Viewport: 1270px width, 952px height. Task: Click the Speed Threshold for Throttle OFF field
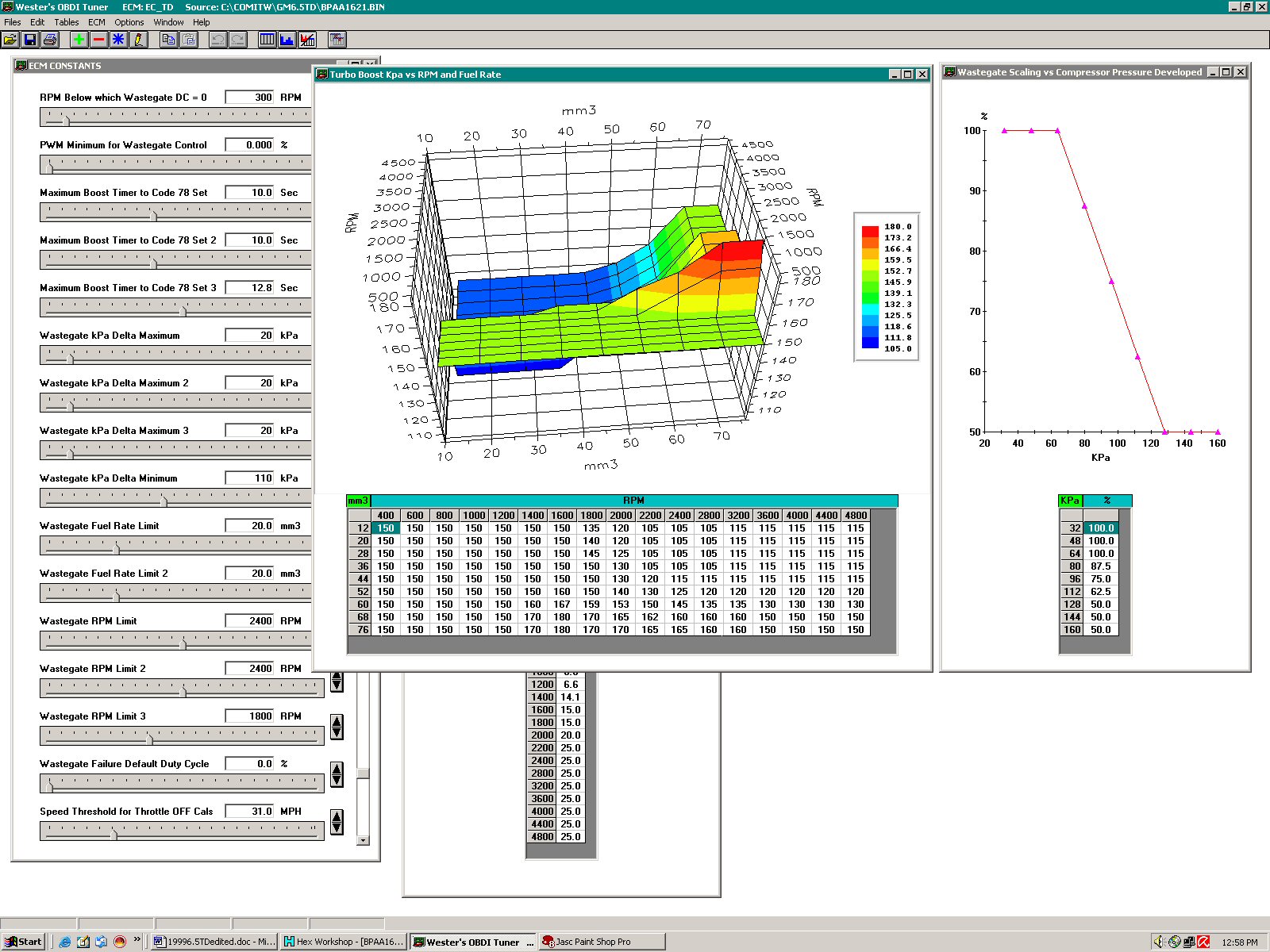pyautogui.click(x=249, y=812)
